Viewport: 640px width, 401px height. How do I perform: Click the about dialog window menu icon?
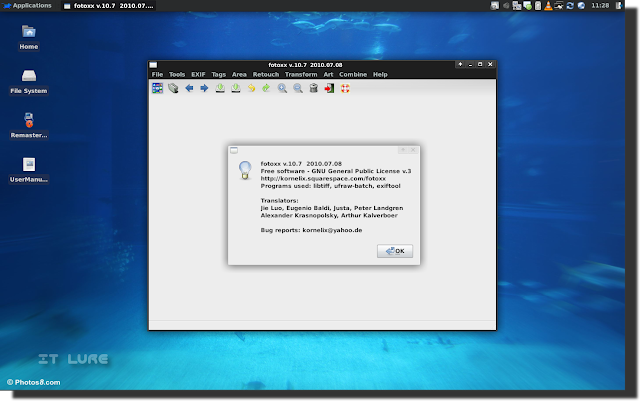point(234,150)
